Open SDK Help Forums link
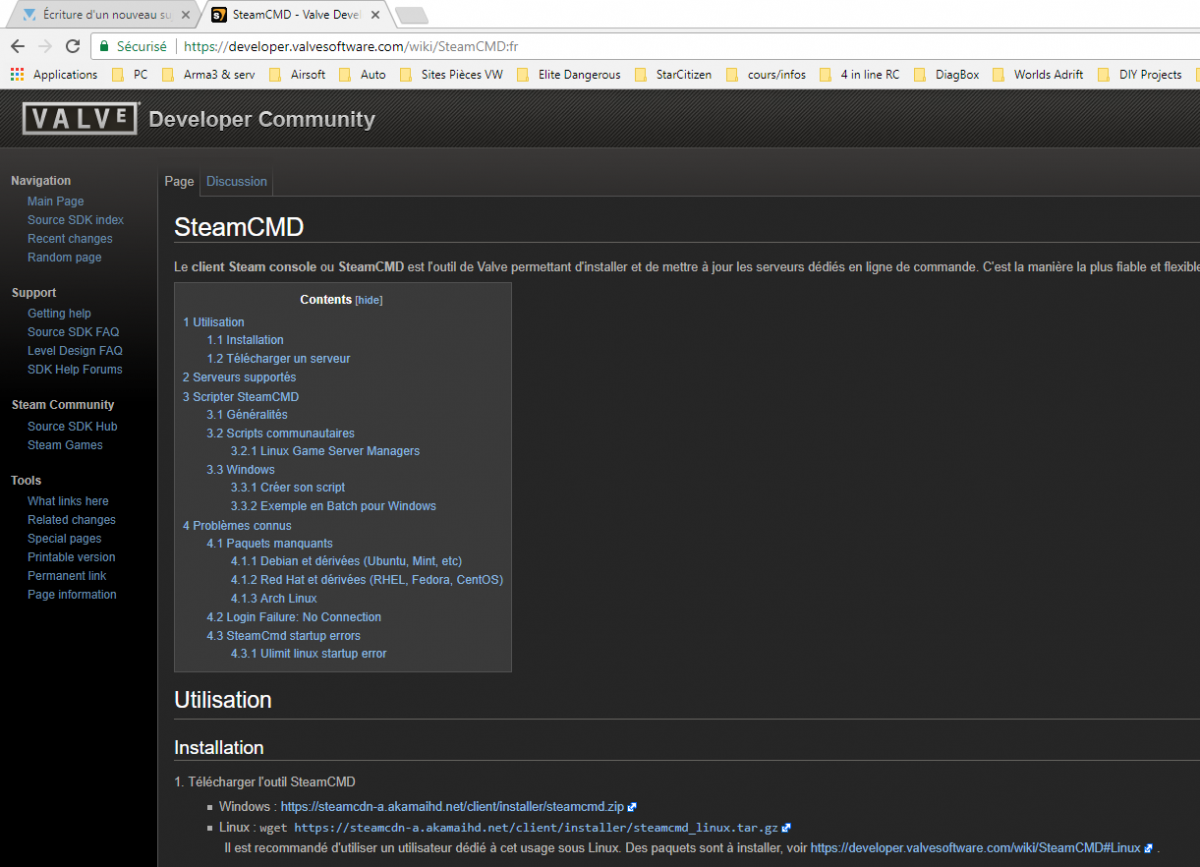The image size is (1200, 867). coord(75,369)
